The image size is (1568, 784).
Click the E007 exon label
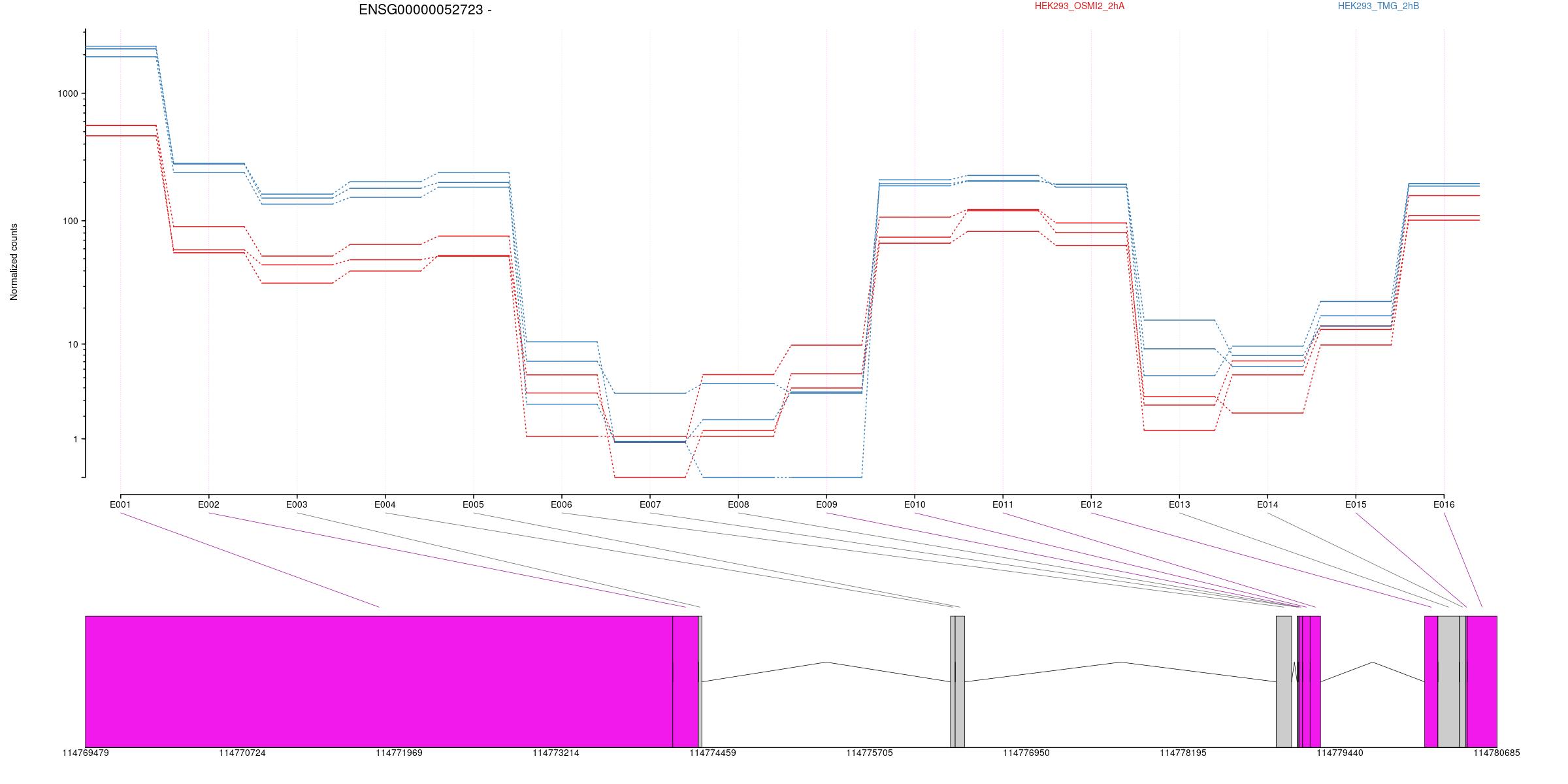coord(649,504)
